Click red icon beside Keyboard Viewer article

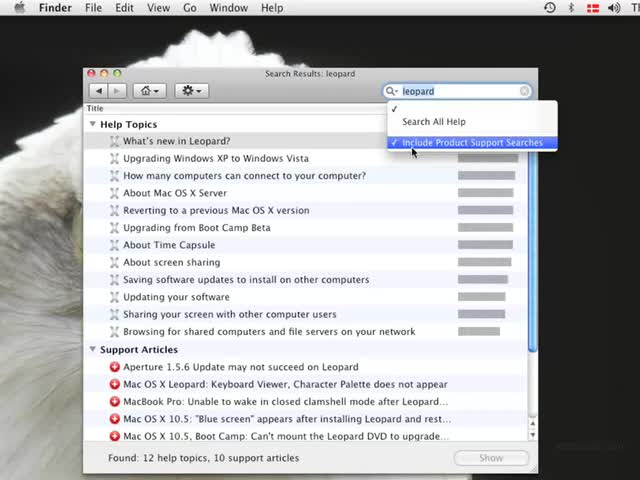click(115, 384)
